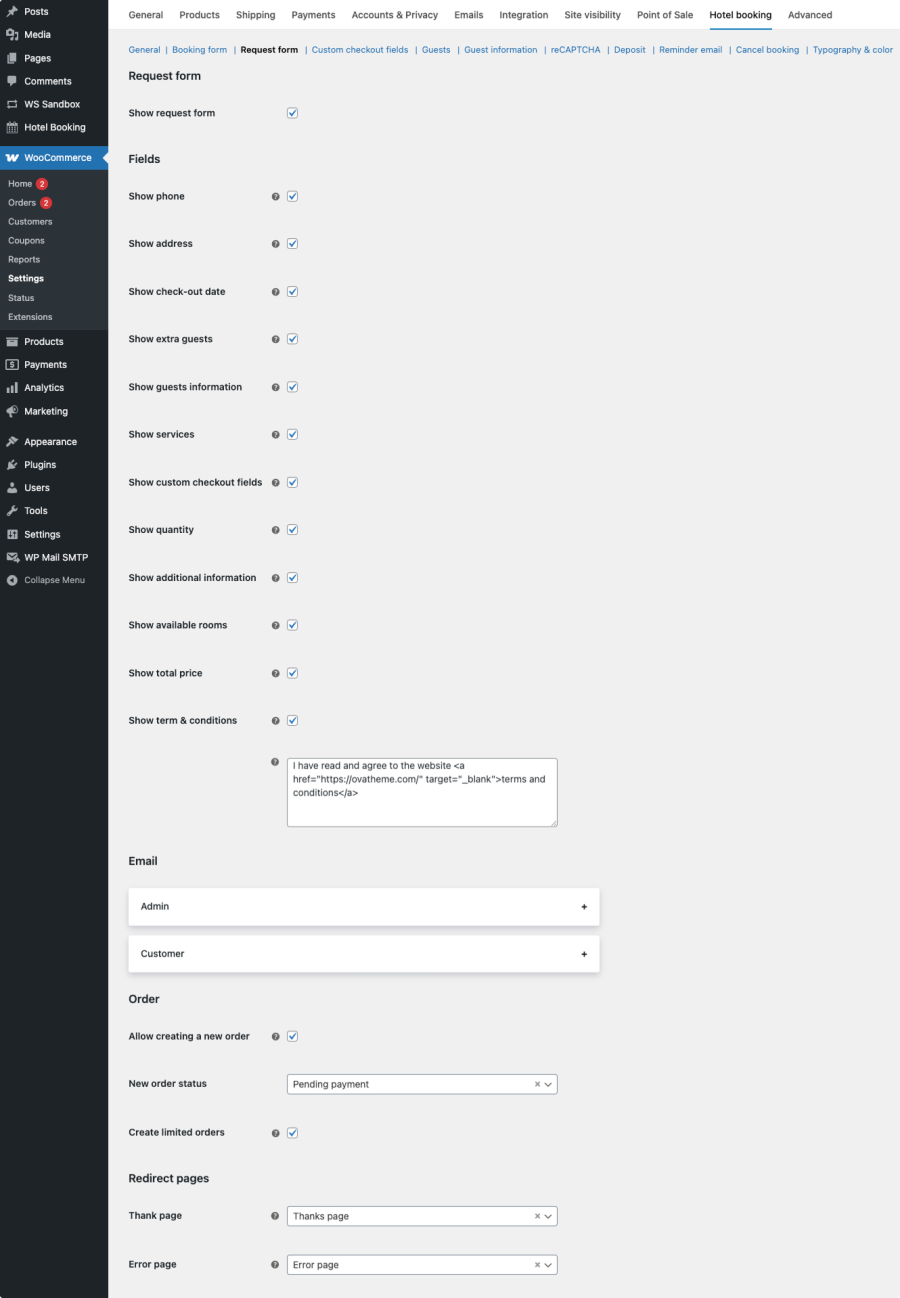Click the WS Sandbox icon
This screenshot has width=900, height=1298.
tap(12, 104)
